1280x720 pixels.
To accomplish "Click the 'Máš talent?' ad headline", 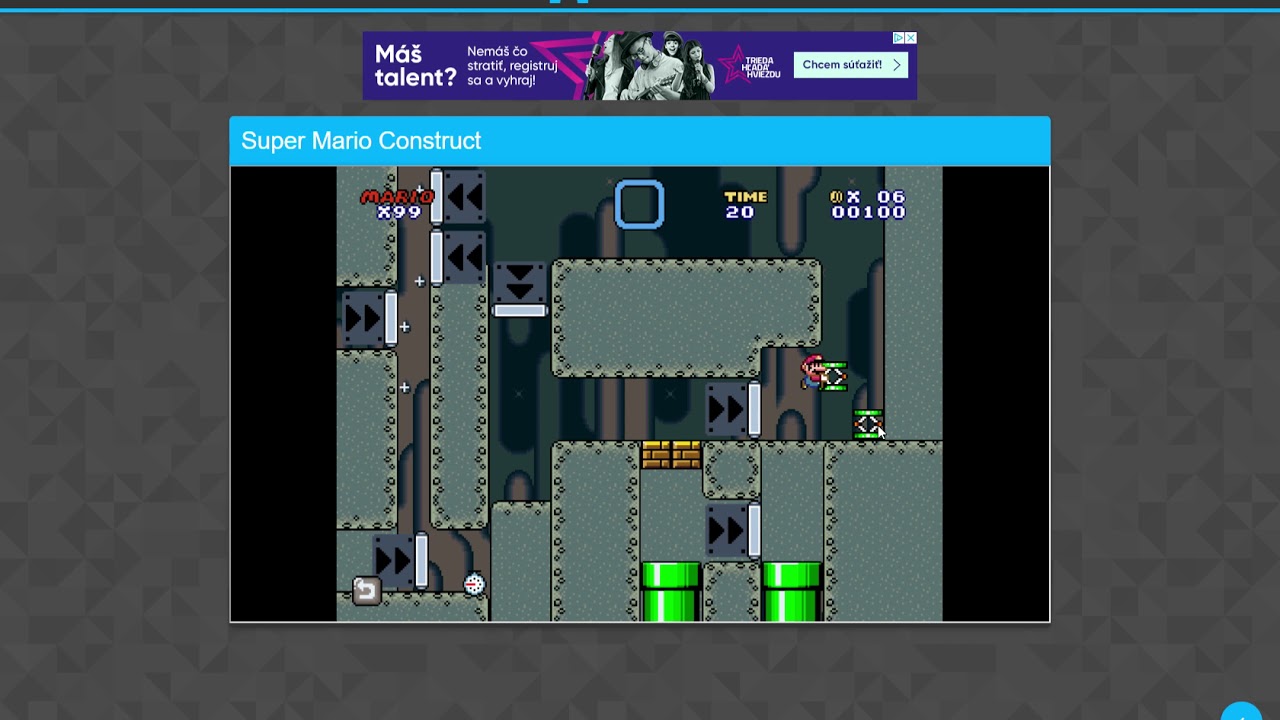I will coord(415,65).
